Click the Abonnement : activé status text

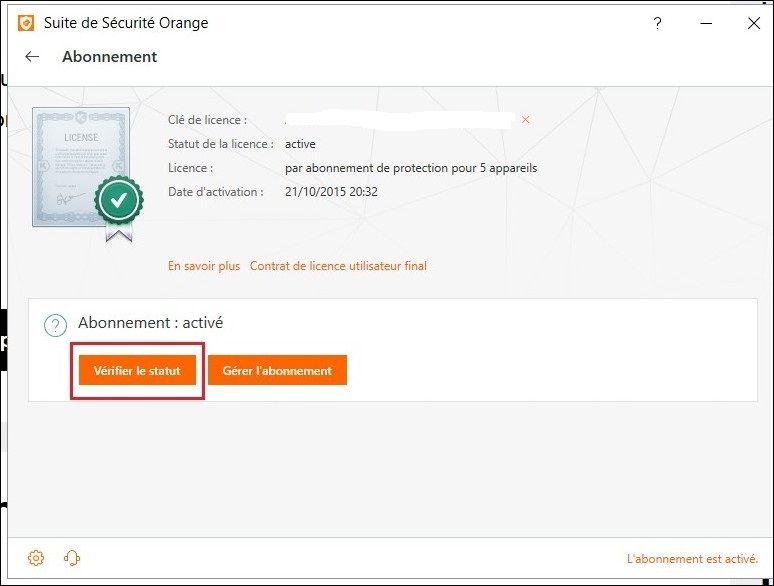click(x=151, y=323)
